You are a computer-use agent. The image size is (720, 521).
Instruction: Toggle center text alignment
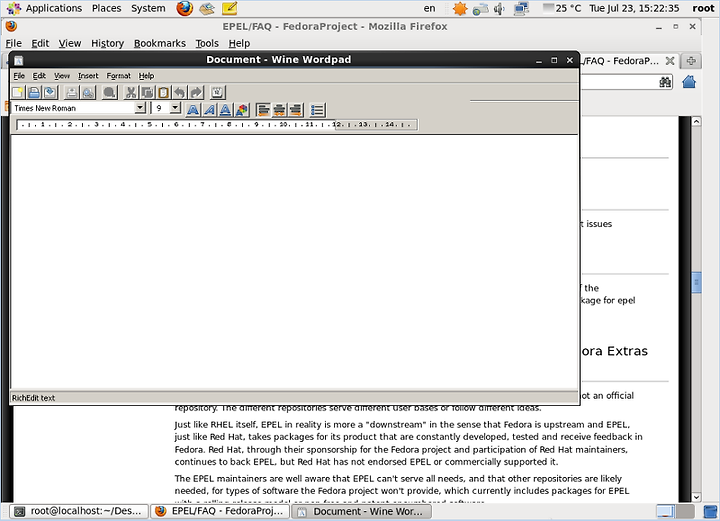click(280, 109)
